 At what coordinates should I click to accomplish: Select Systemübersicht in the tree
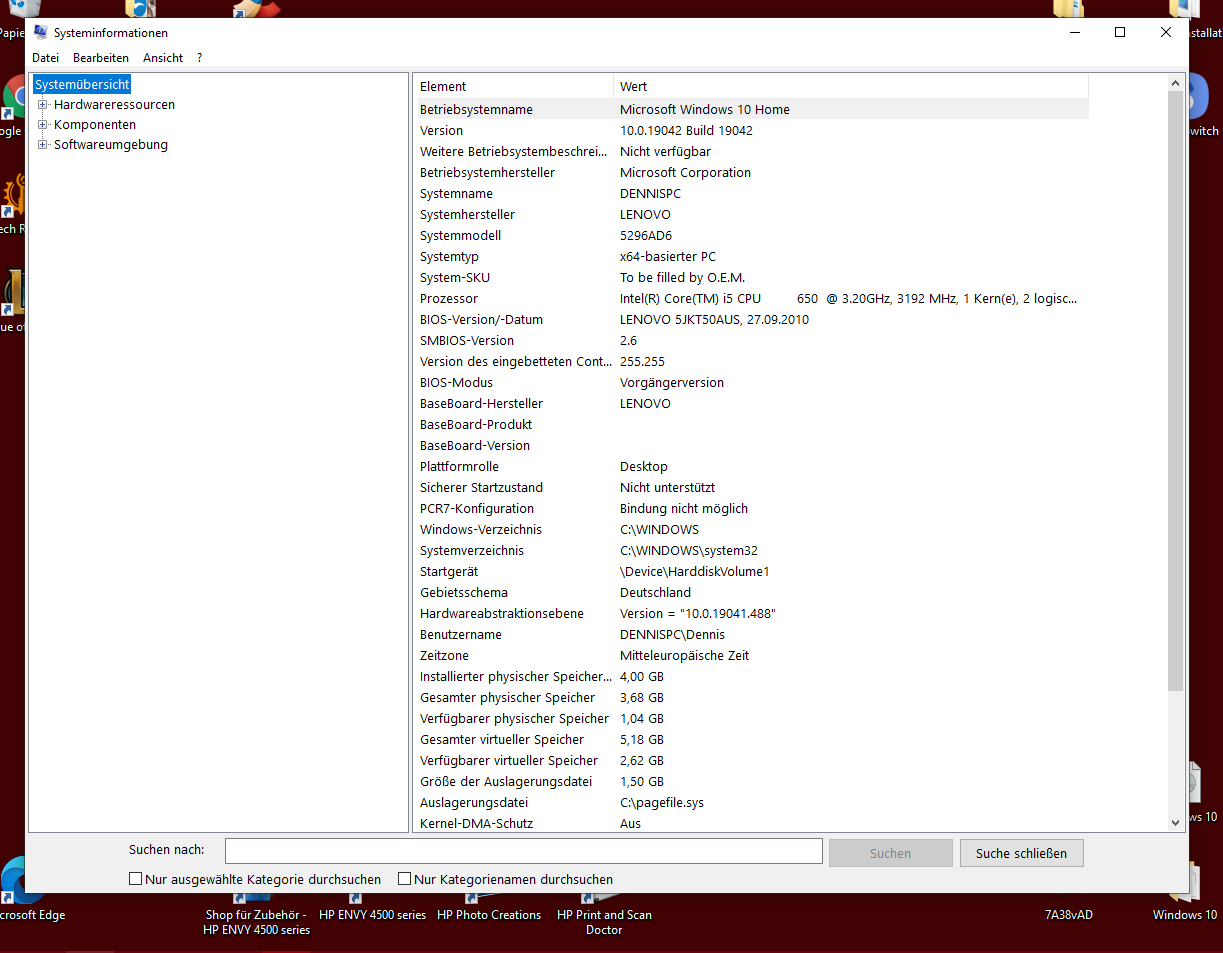82,85
